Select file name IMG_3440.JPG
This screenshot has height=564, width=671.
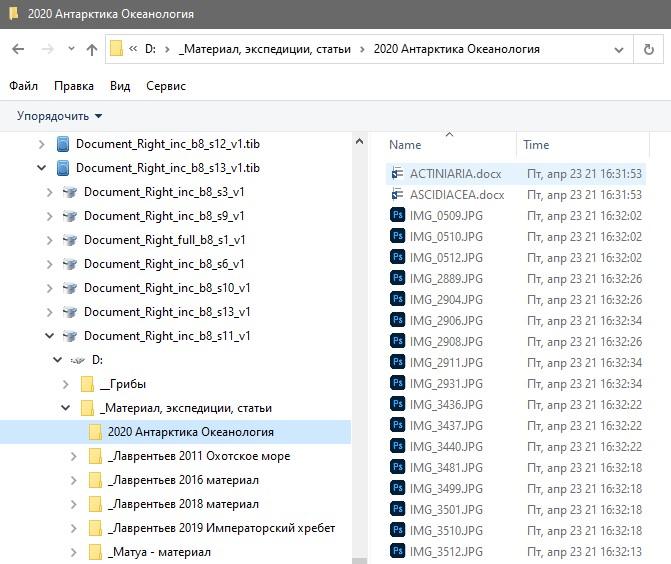coord(446,447)
